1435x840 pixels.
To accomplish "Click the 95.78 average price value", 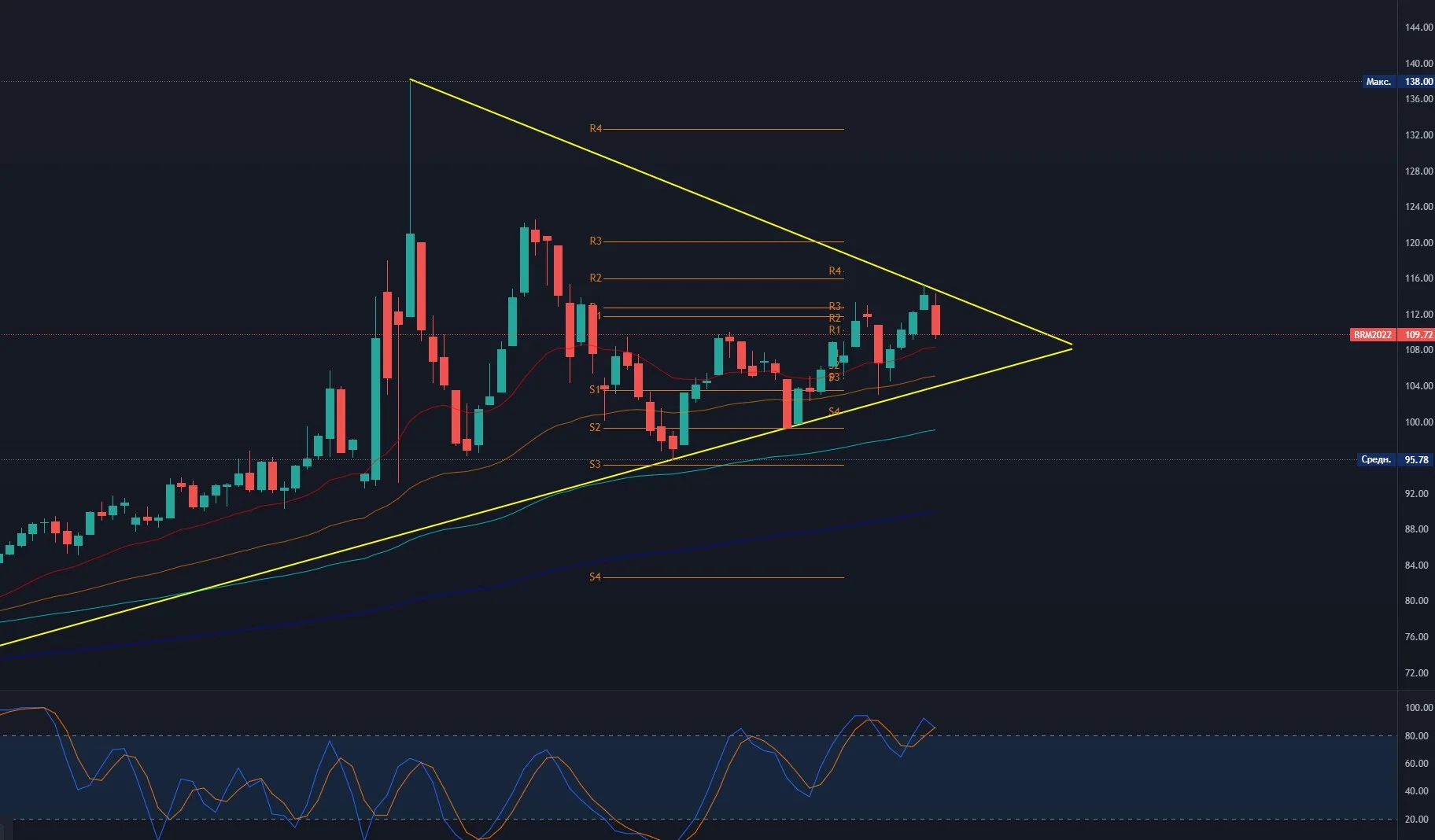I will coord(1416,460).
